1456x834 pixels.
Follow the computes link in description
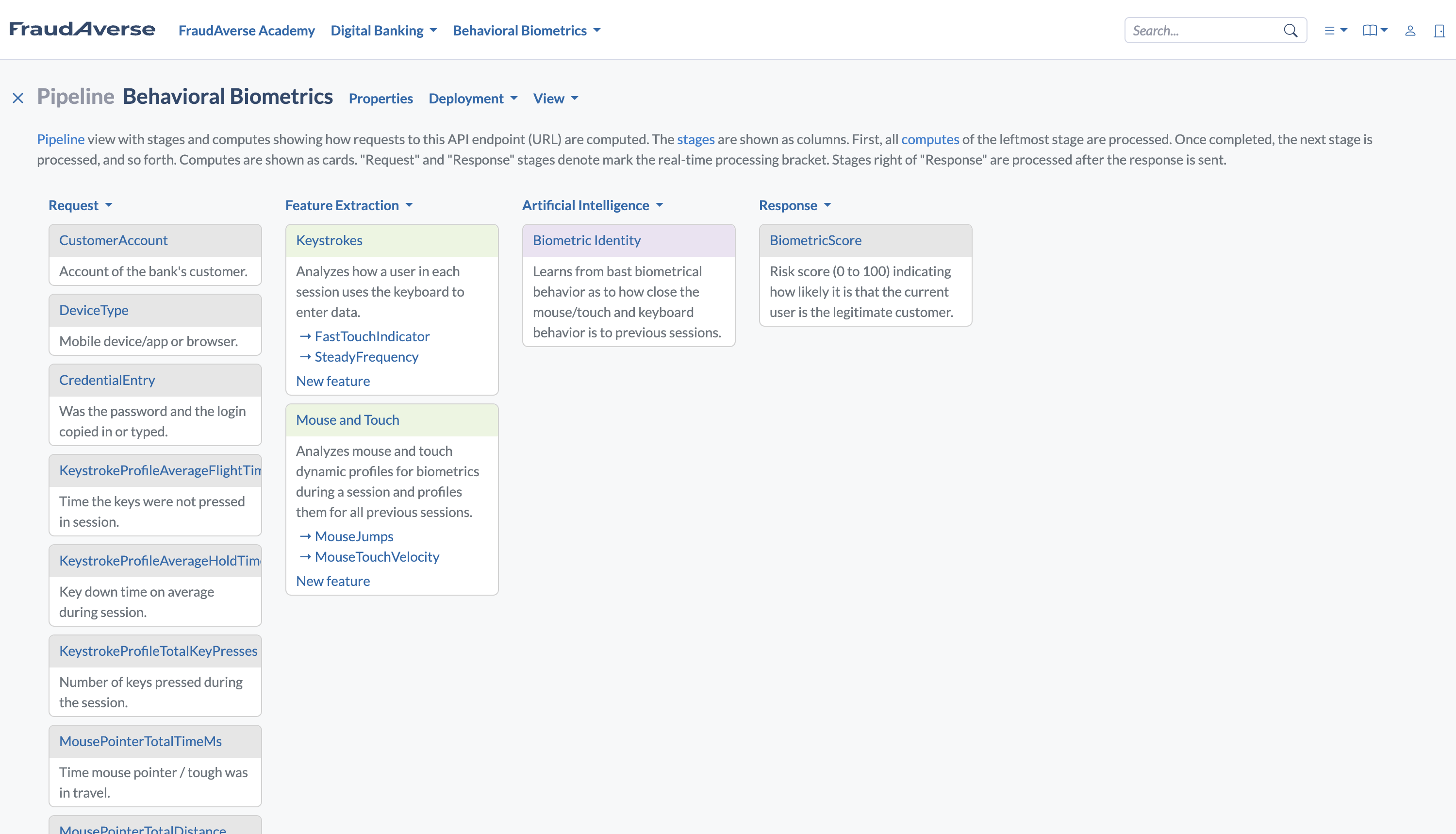[930, 139]
